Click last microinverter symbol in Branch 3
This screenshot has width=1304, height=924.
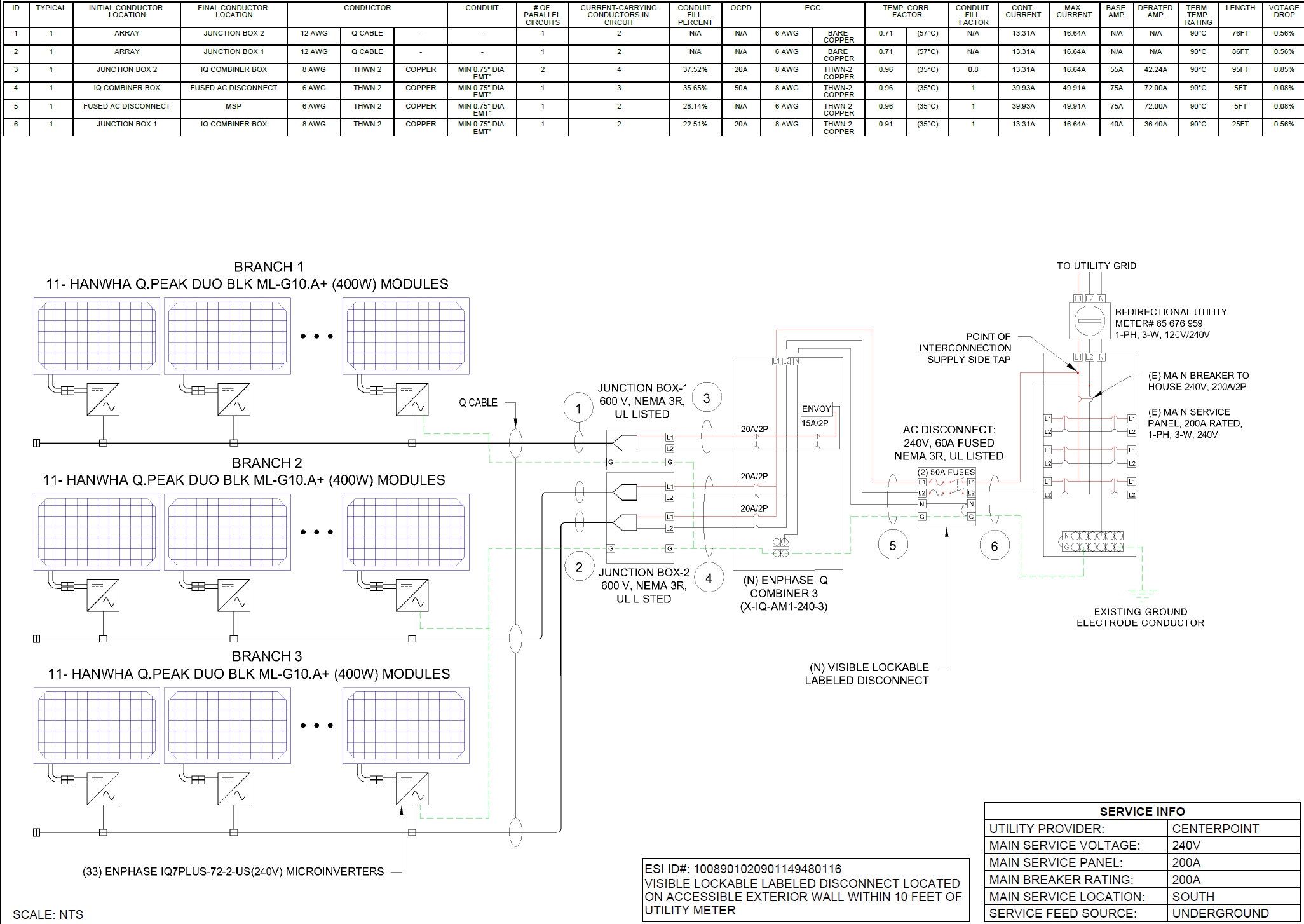click(x=412, y=789)
